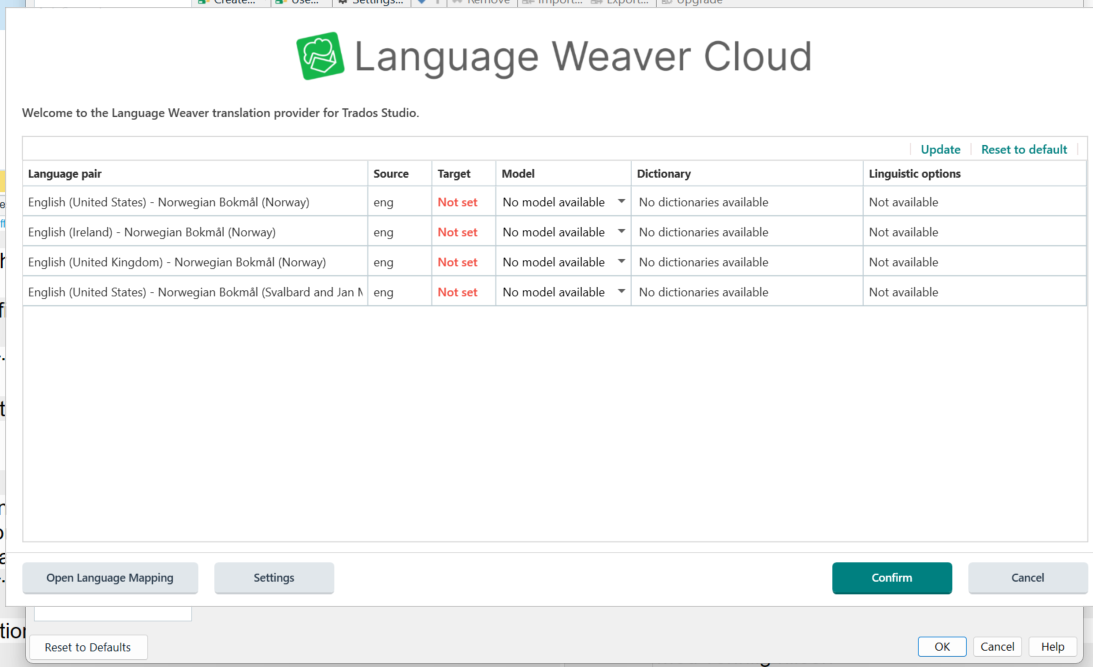
Task: Click the Reset to default link
Action: pyautogui.click(x=1024, y=149)
